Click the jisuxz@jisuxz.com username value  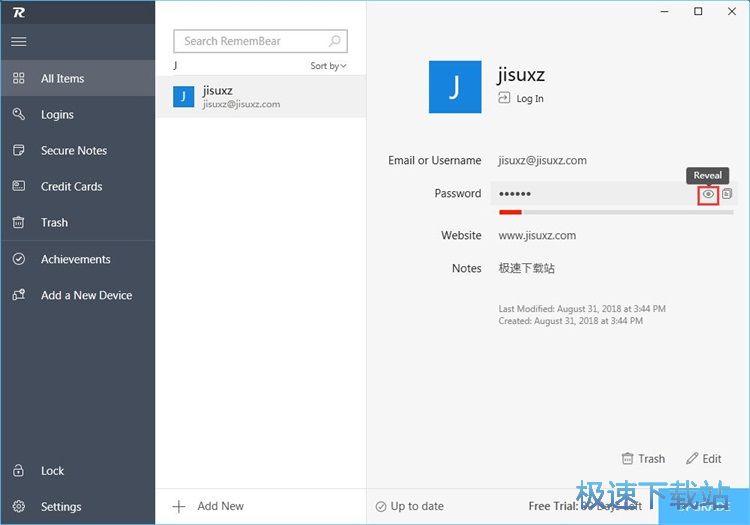[542, 161]
